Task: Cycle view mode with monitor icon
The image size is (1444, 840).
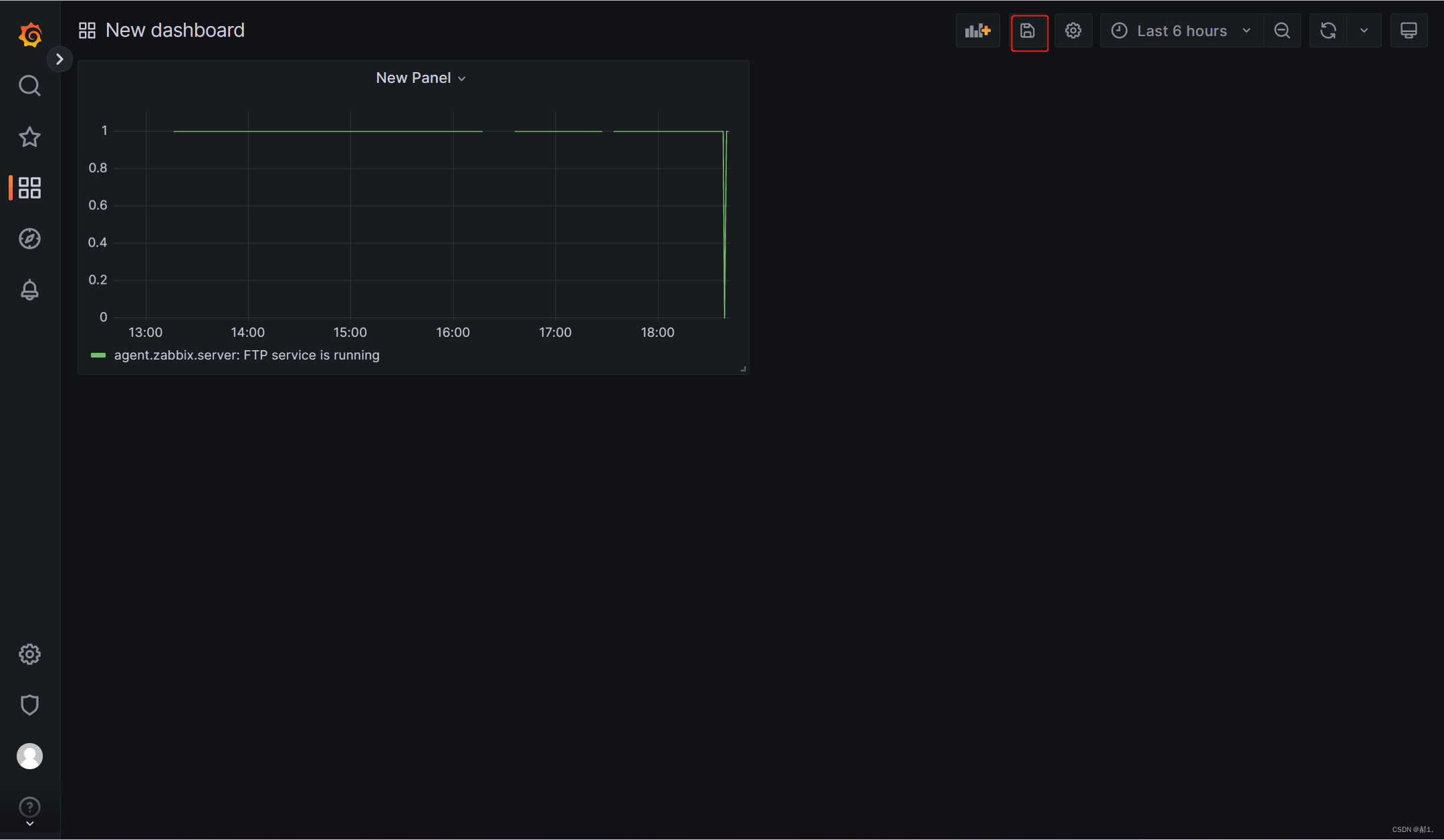Action: coord(1409,31)
